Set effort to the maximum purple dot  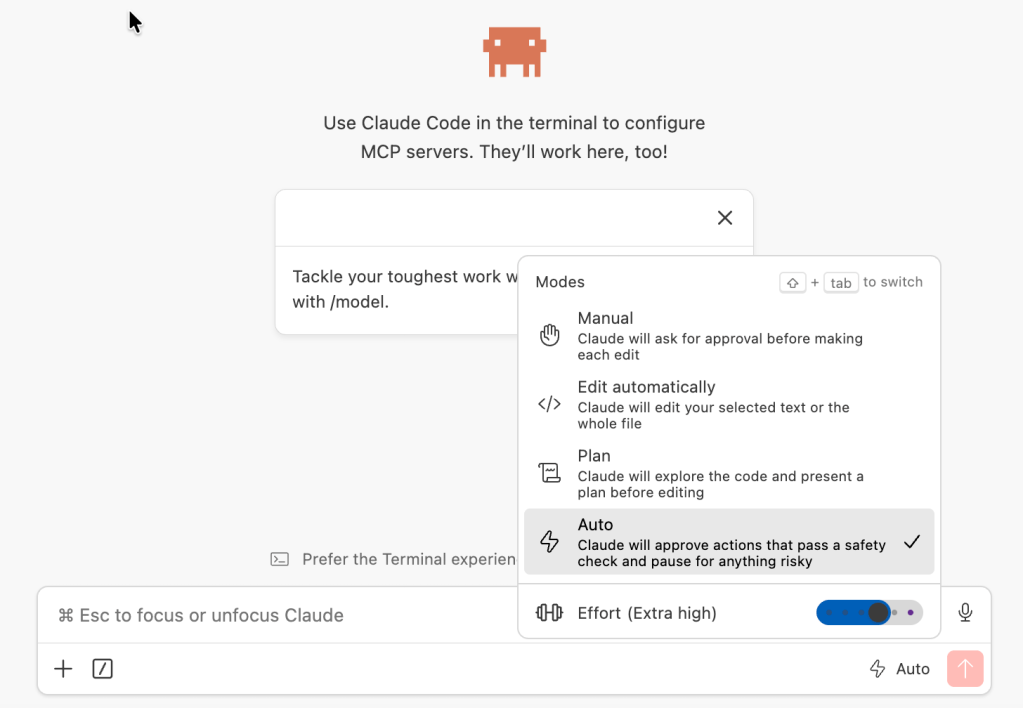click(910, 613)
